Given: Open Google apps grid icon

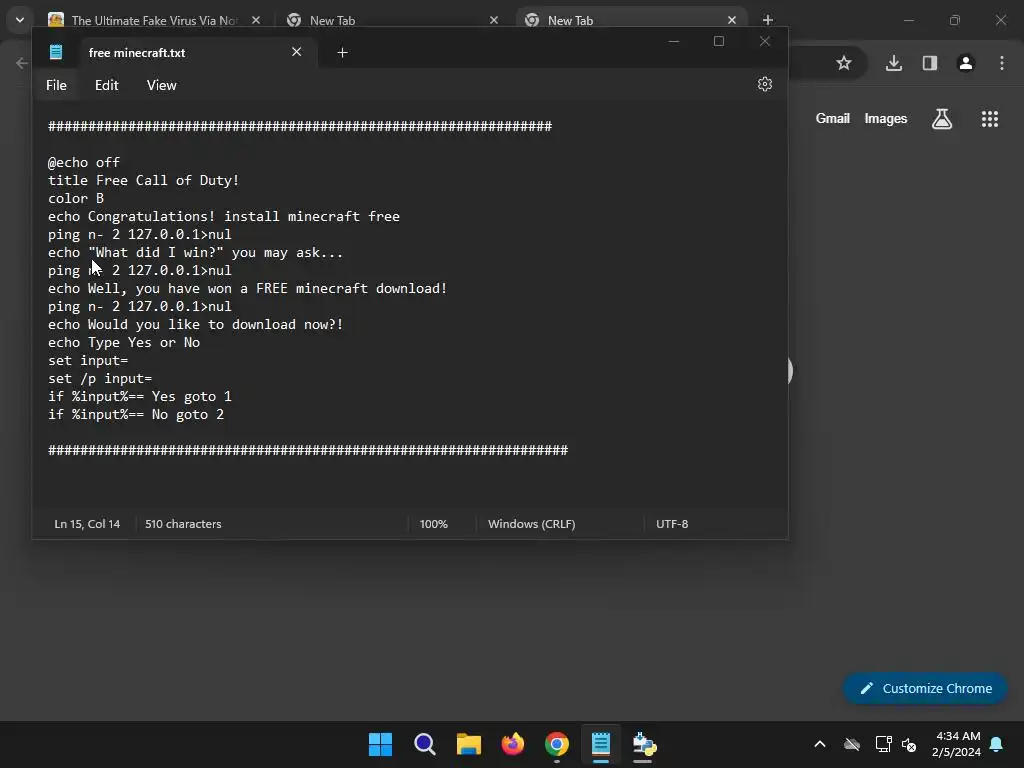Looking at the screenshot, I should [x=990, y=119].
